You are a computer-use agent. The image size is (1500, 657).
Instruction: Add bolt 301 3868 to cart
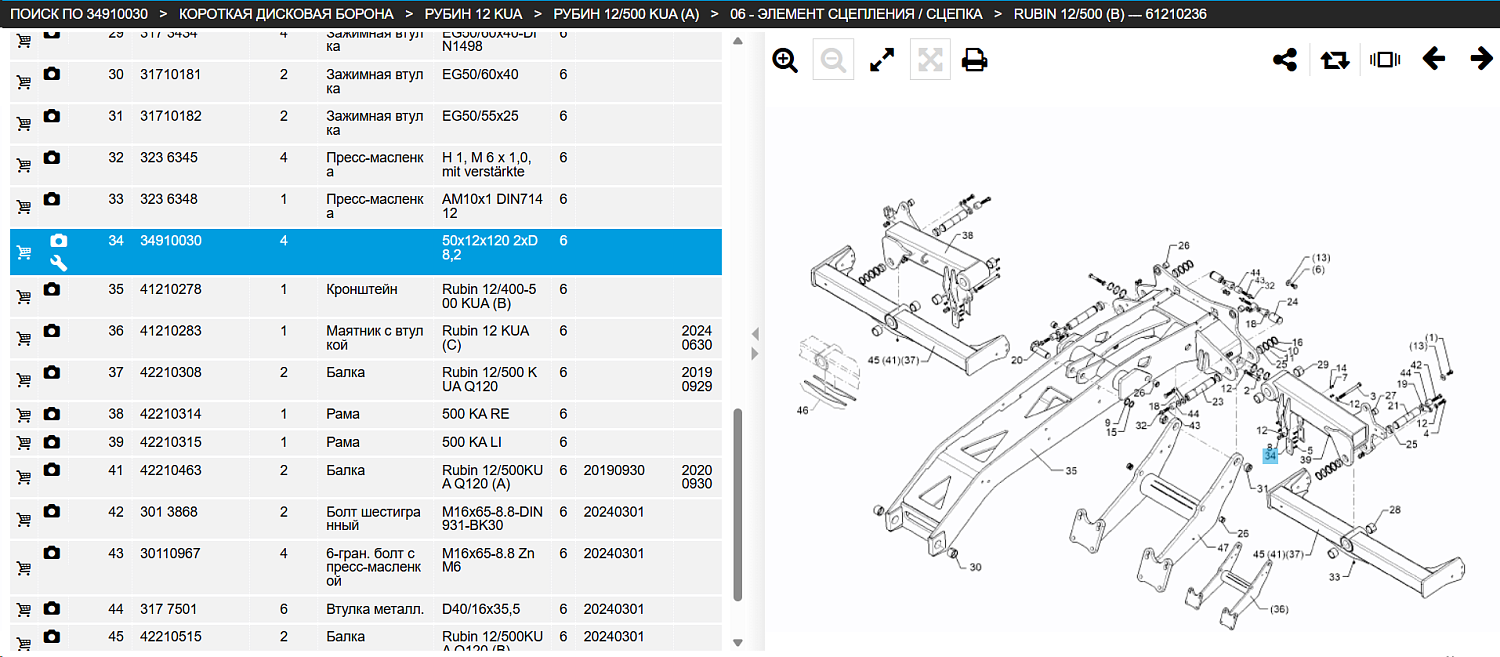pyautogui.click(x=24, y=520)
